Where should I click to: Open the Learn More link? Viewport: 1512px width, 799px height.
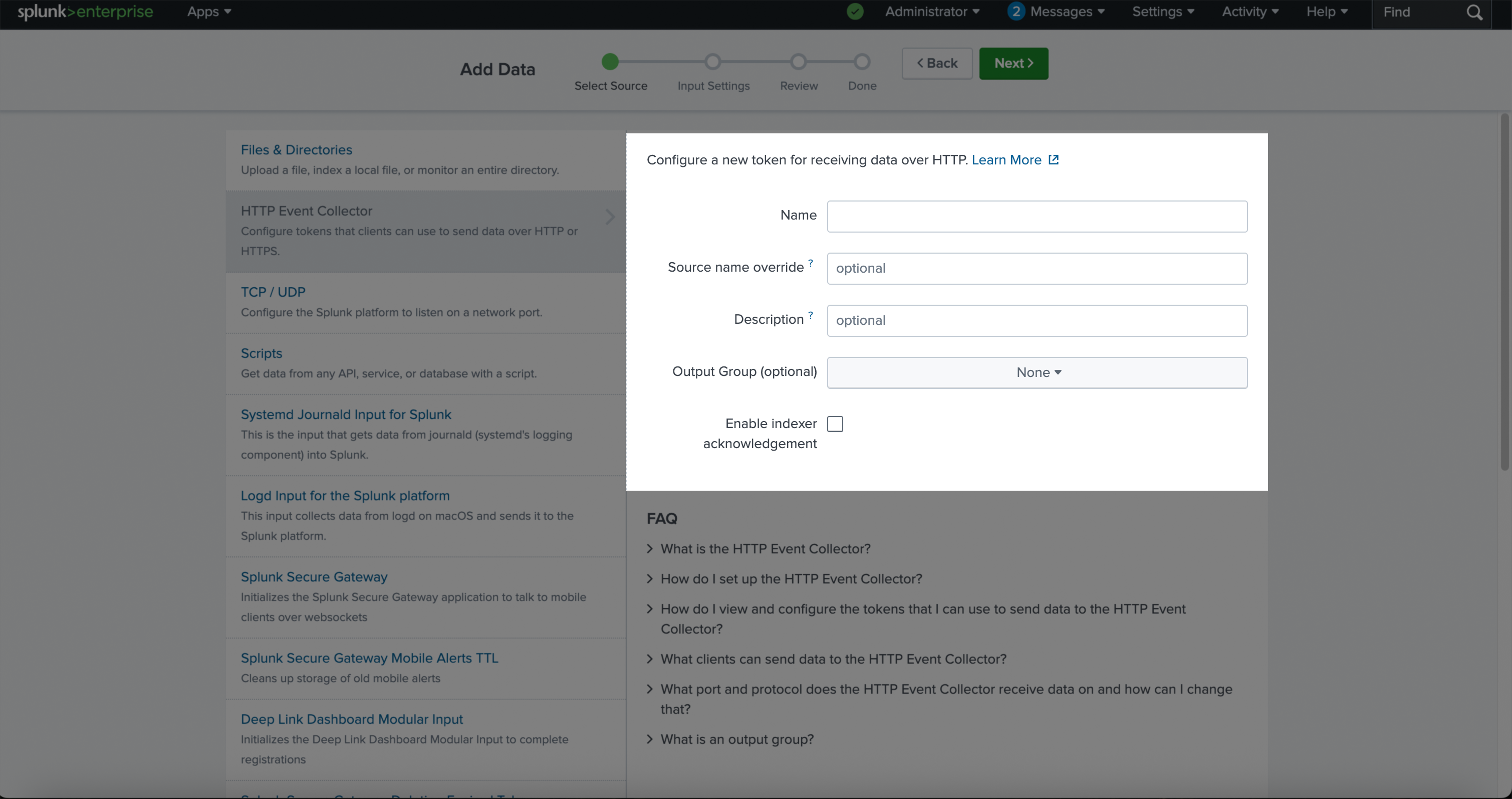1006,160
